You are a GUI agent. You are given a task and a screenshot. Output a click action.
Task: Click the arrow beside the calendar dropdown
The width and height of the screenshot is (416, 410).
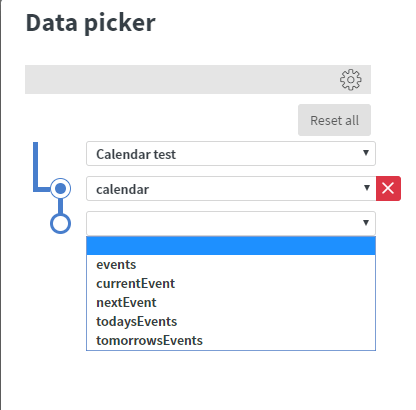367,188
